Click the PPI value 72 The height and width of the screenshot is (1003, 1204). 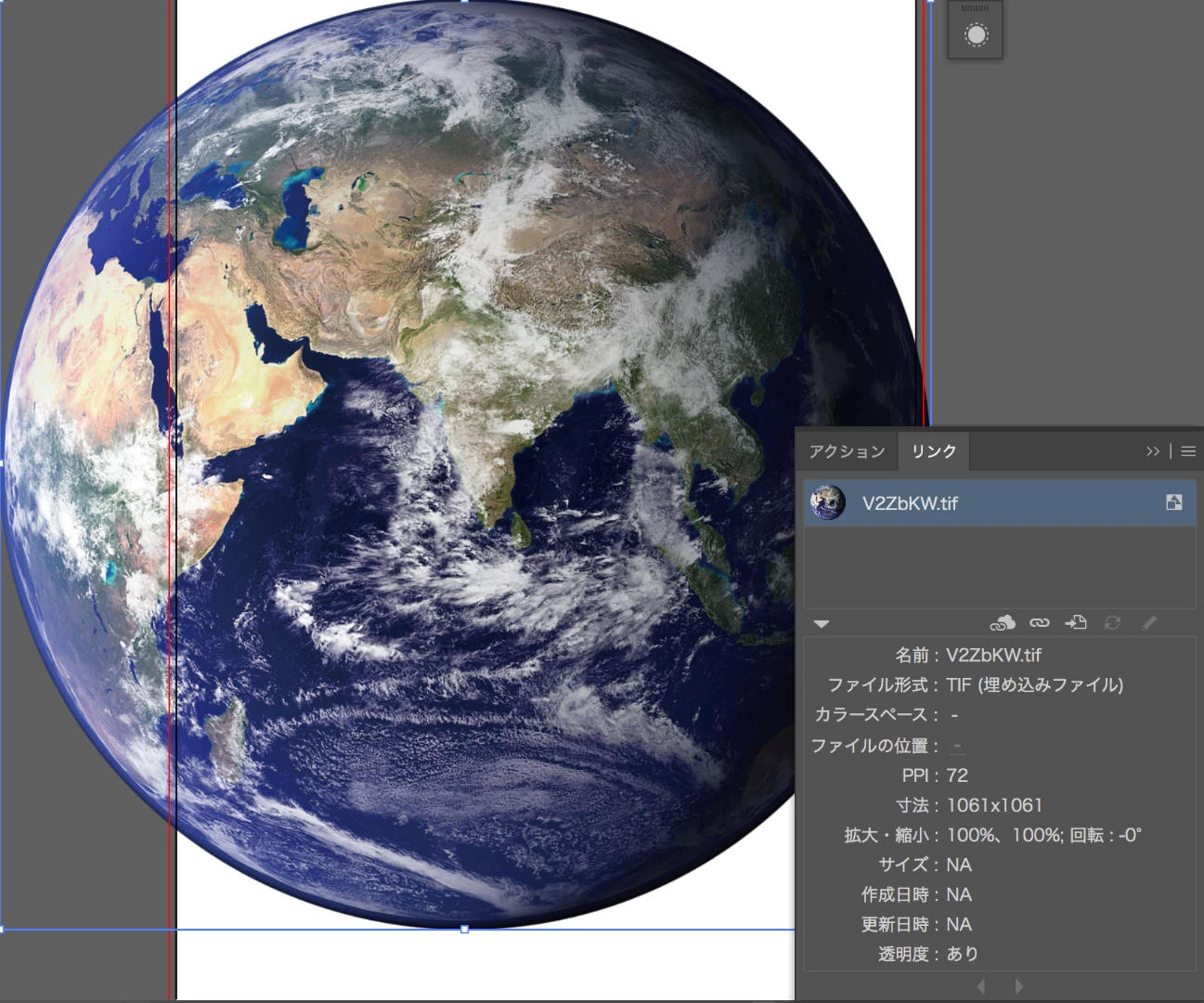pos(957,775)
